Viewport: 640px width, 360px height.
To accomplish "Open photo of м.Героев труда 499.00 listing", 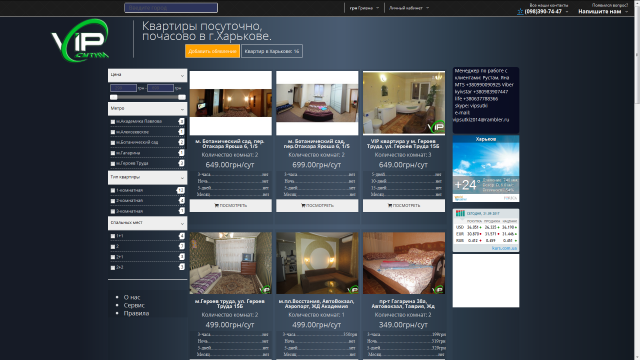I will pyautogui.click(x=231, y=263).
